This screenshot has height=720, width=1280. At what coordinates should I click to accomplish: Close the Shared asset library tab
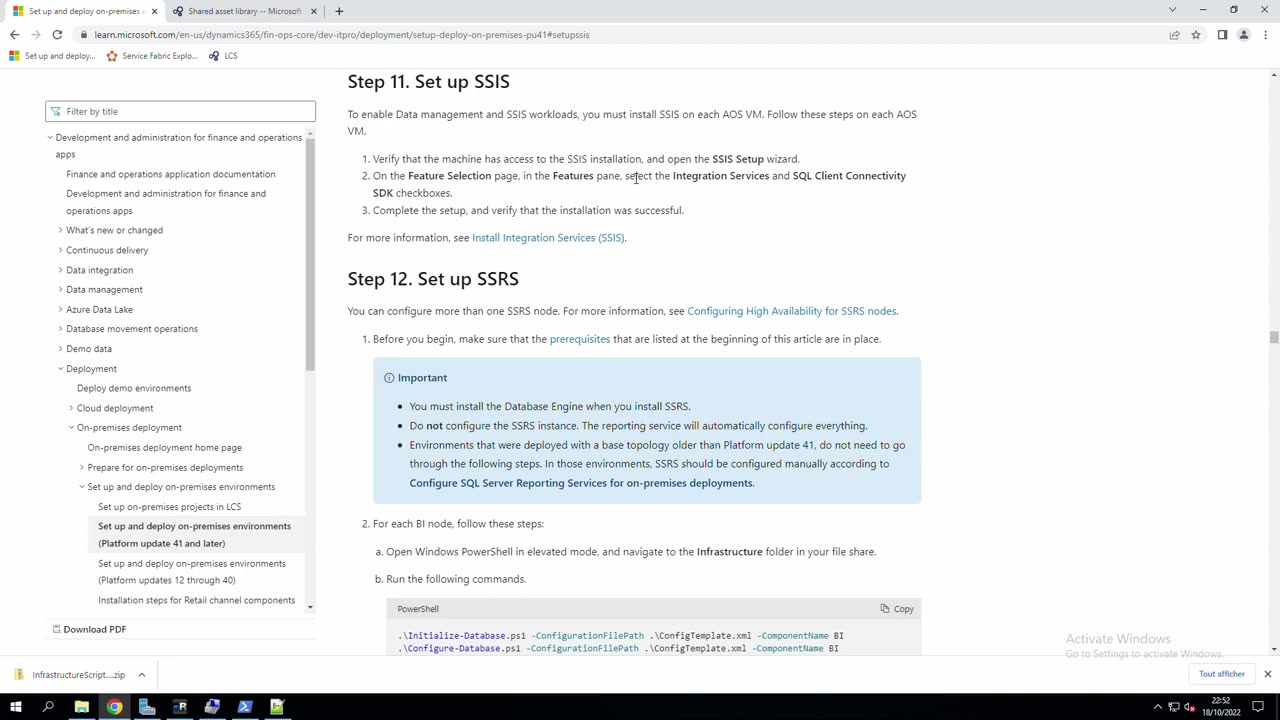(x=314, y=11)
